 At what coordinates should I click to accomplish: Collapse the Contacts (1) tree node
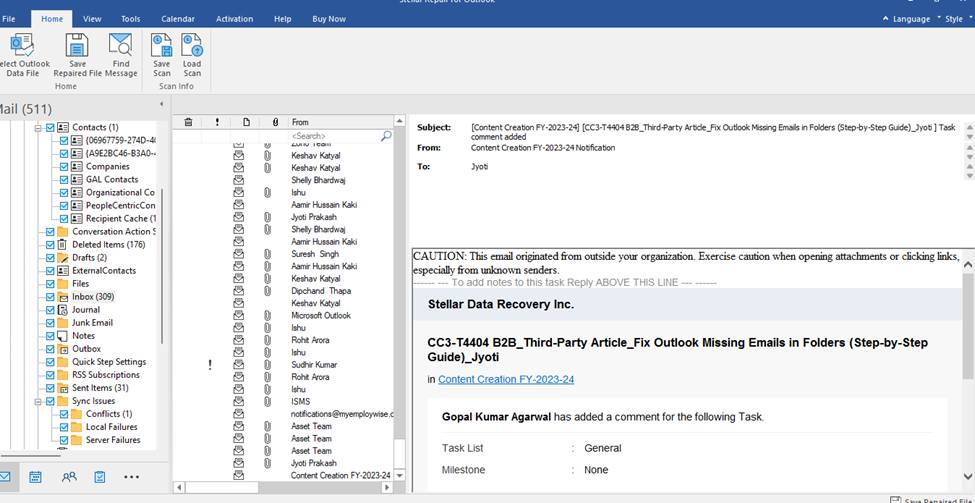point(38,127)
